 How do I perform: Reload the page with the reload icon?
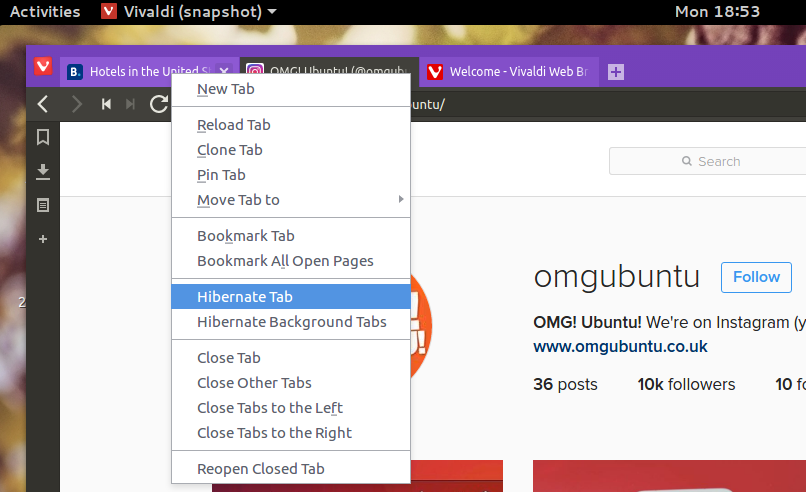158,104
